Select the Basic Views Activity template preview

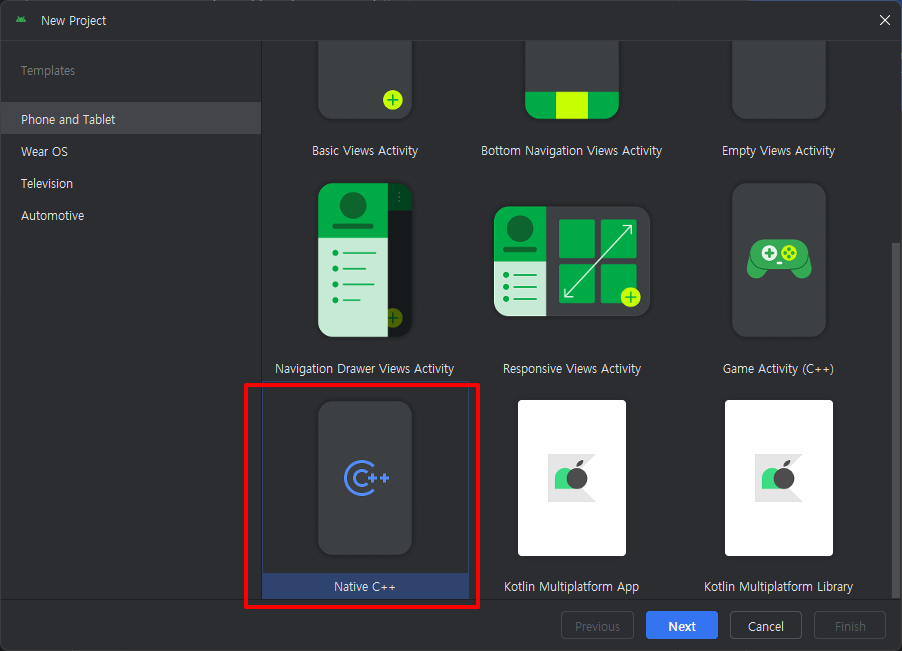click(365, 80)
